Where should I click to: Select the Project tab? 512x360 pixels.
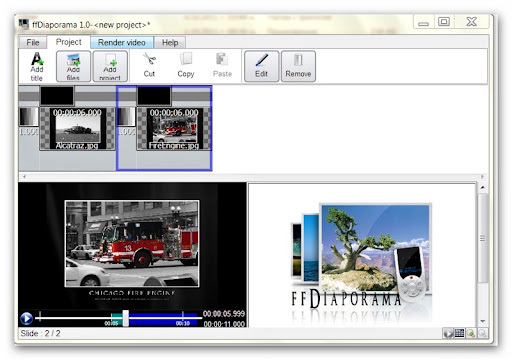(x=68, y=42)
